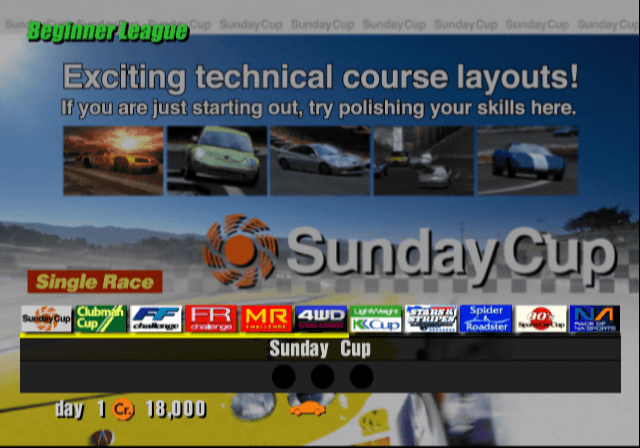
Task: View the blue striped sports car thumbnail
Action: 528,160
